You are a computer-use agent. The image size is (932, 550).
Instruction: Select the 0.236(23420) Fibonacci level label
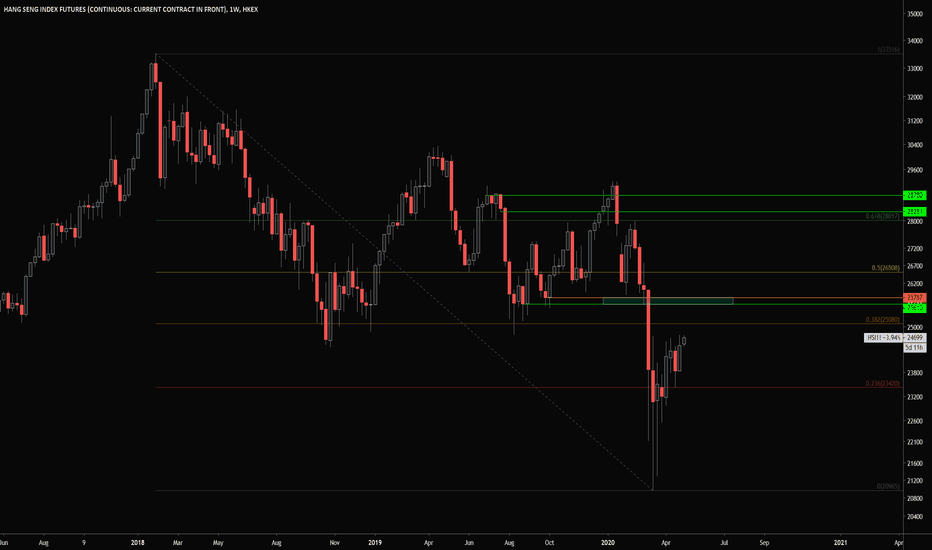pos(882,384)
